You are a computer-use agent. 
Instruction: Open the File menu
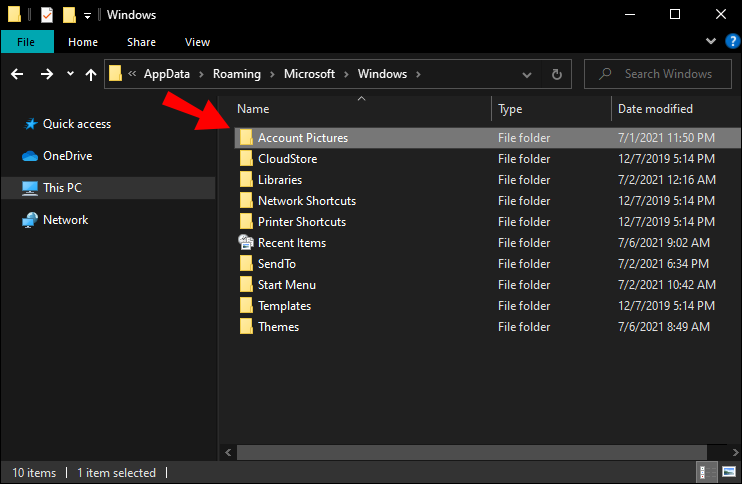[27, 42]
